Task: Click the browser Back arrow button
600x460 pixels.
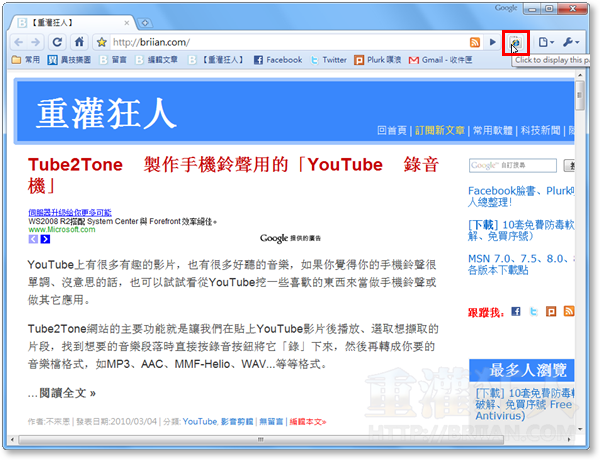Action: 19,42
